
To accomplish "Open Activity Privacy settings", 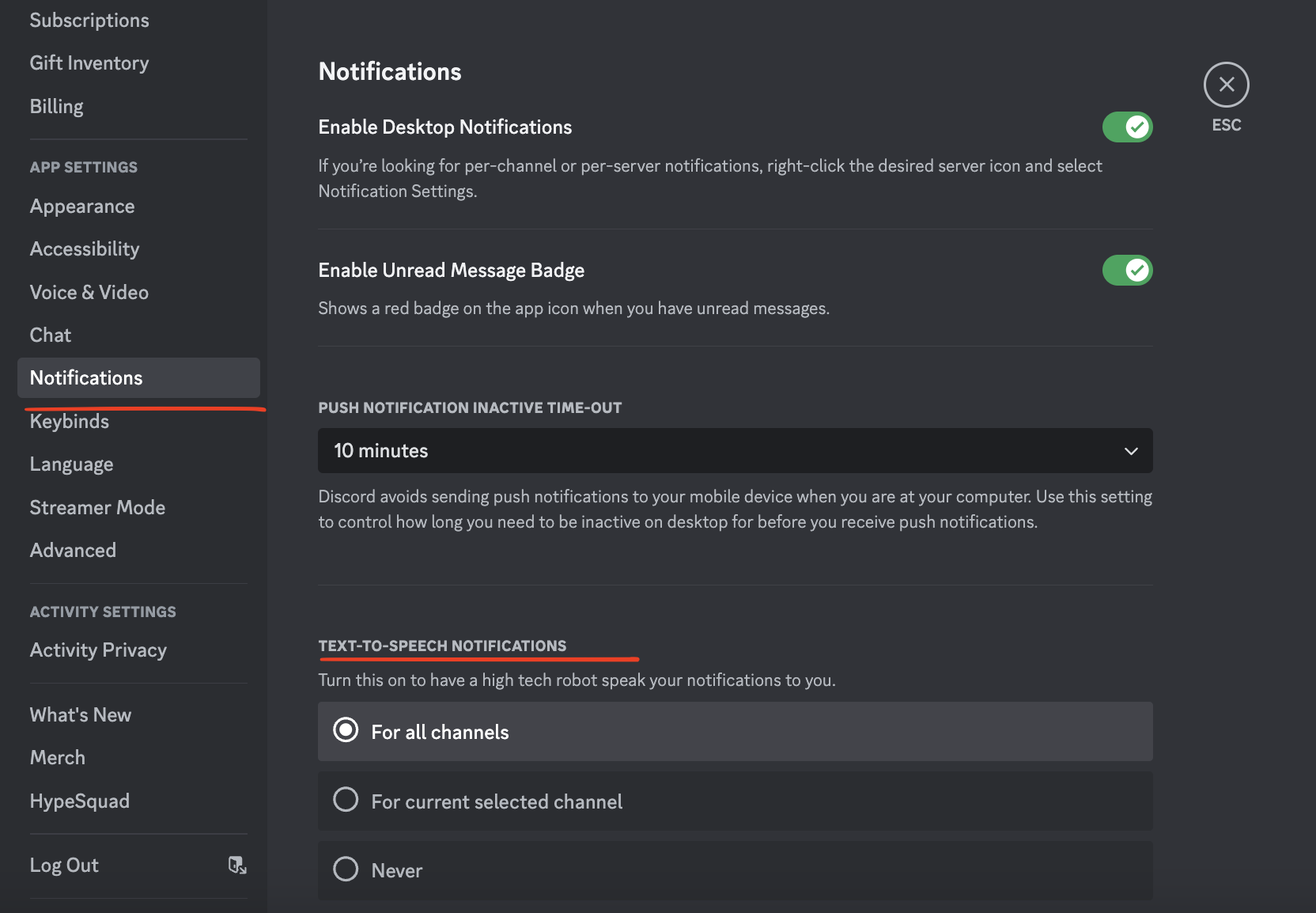I will tap(98, 650).
